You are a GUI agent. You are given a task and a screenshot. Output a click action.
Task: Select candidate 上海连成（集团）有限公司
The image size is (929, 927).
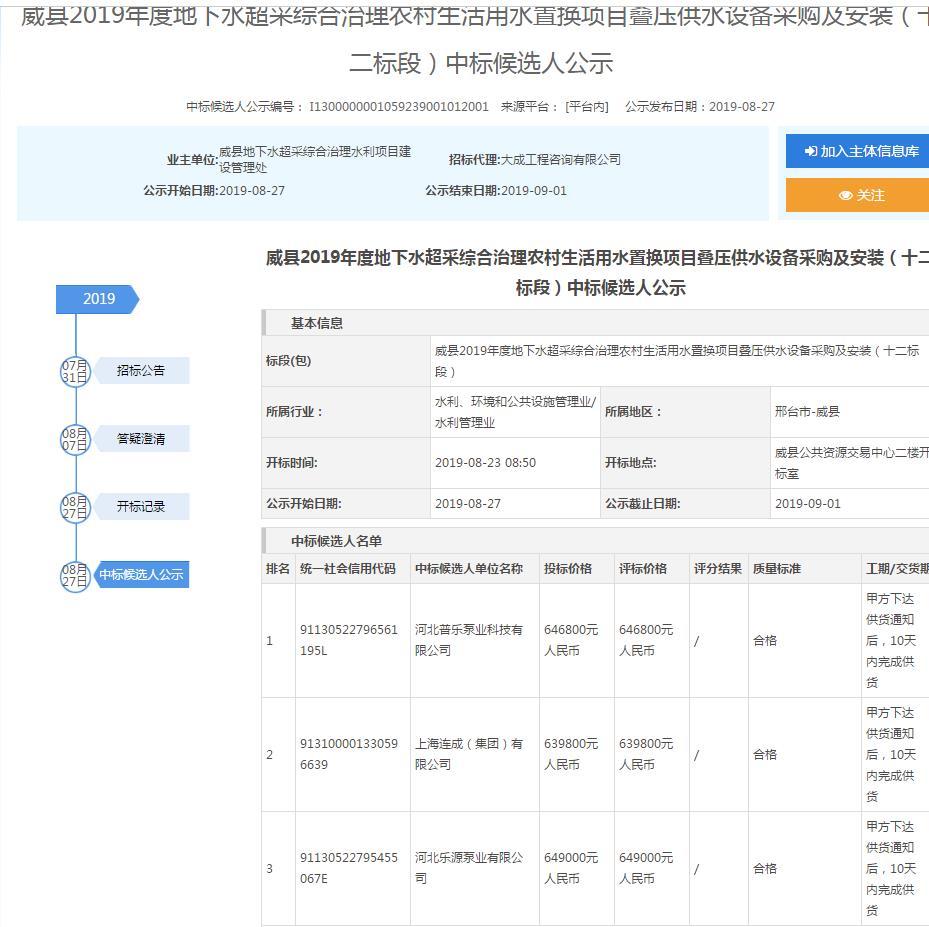pyautogui.click(x=468, y=754)
